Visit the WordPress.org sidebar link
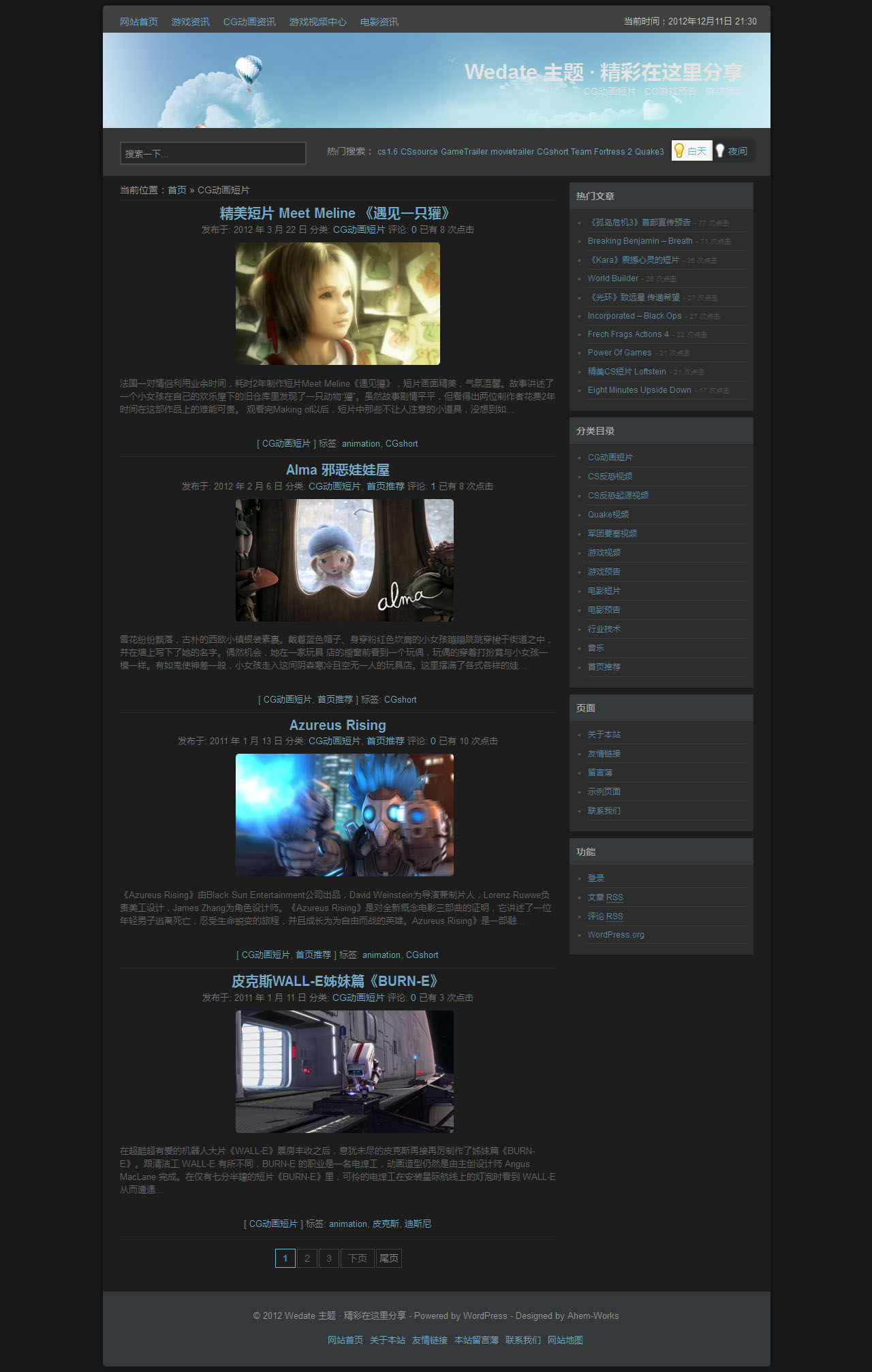Image resolution: width=872 pixels, height=1372 pixels. pyautogui.click(x=616, y=935)
